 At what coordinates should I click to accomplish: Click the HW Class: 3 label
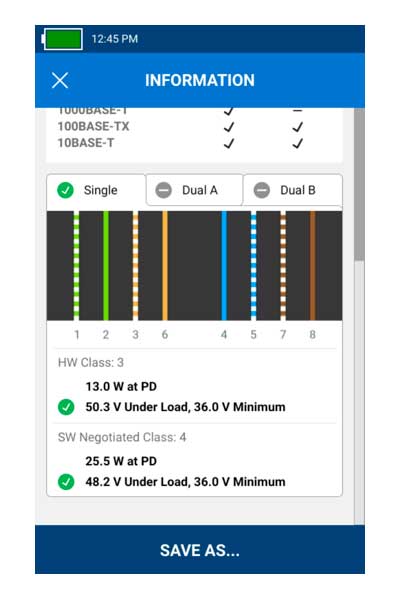[91, 362]
